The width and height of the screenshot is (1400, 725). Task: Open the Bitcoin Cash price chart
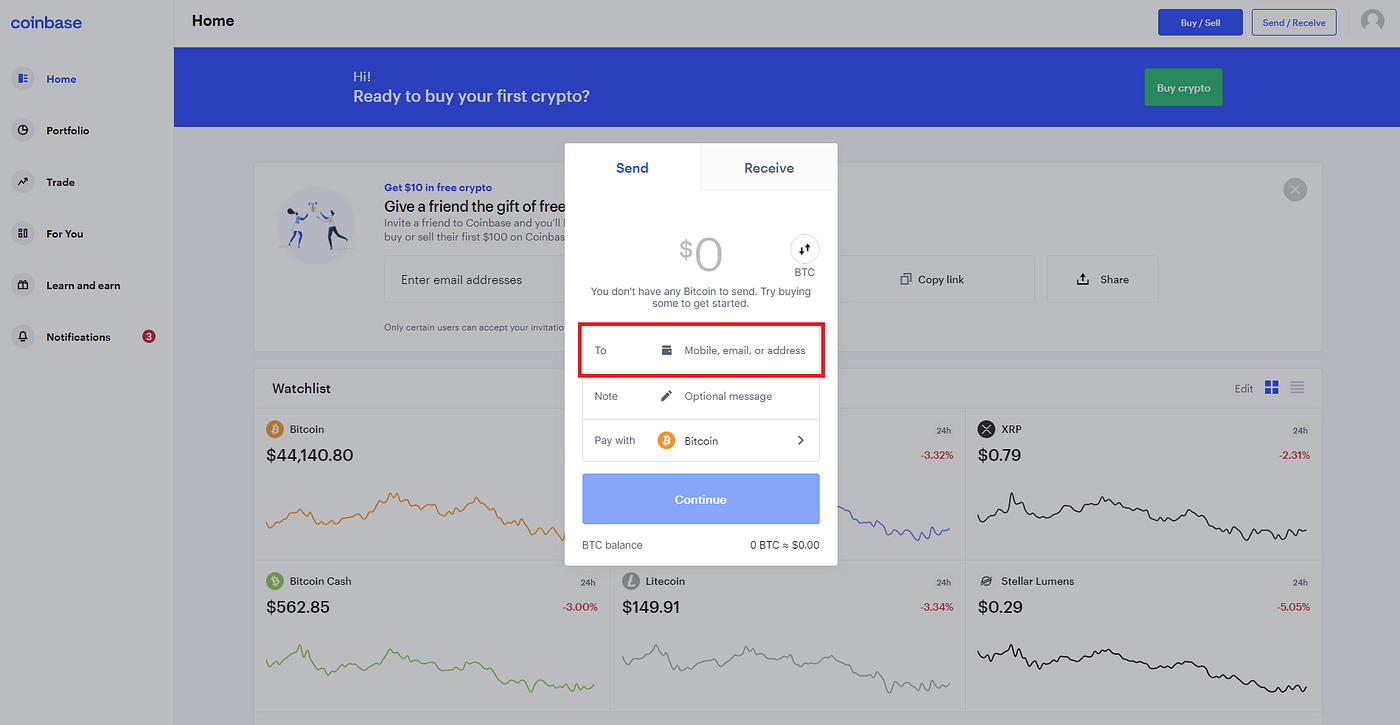[x=430, y=668]
